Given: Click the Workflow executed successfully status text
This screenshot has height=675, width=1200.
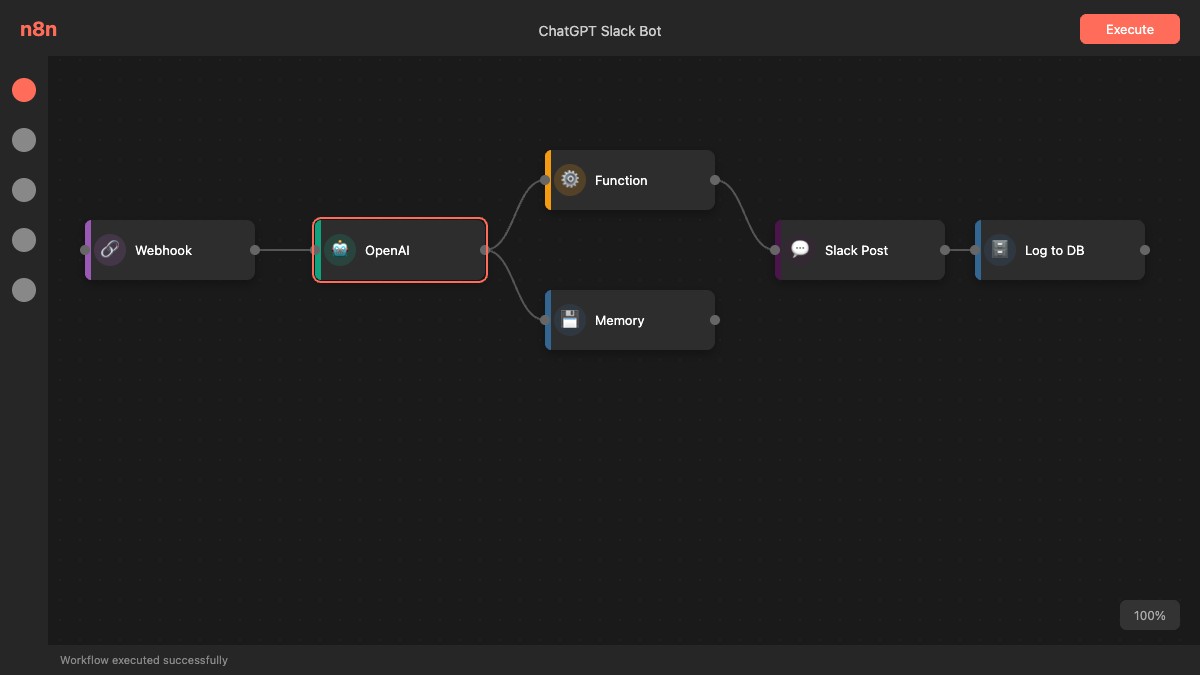Looking at the screenshot, I should tap(144, 660).
